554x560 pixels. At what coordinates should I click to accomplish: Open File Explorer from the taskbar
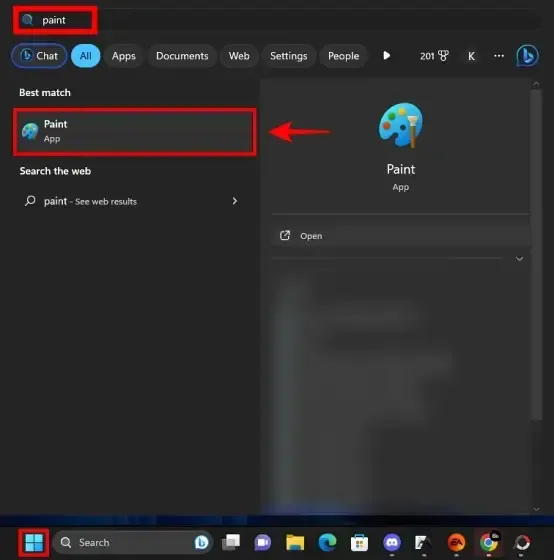pyautogui.click(x=295, y=542)
